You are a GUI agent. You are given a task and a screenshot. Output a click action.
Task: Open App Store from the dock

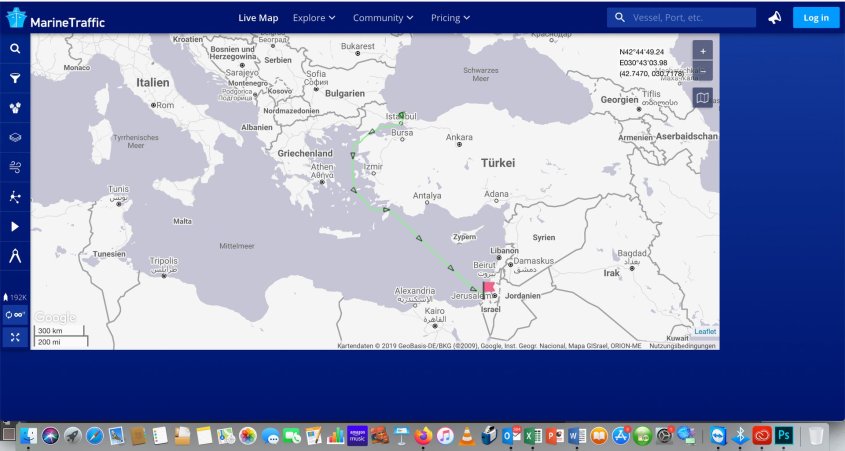point(621,435)
